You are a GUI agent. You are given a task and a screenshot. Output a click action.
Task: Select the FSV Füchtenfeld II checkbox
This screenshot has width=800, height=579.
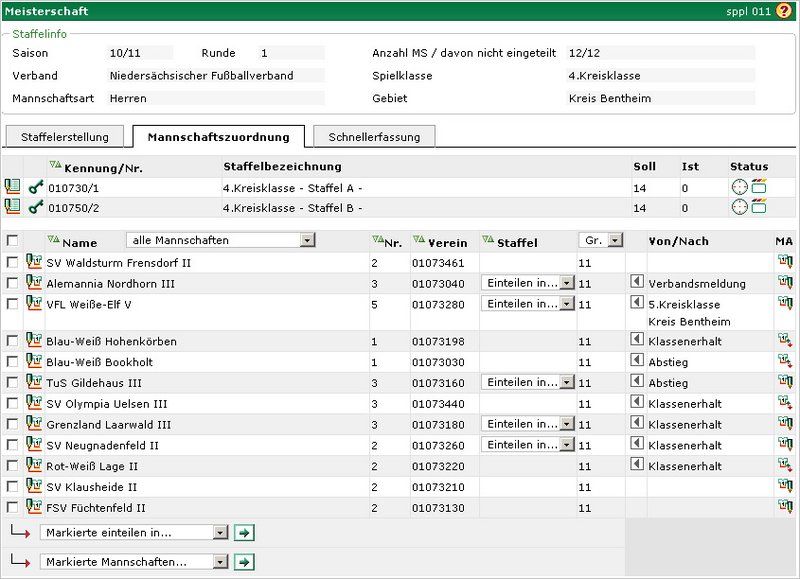tap(12, 508)
